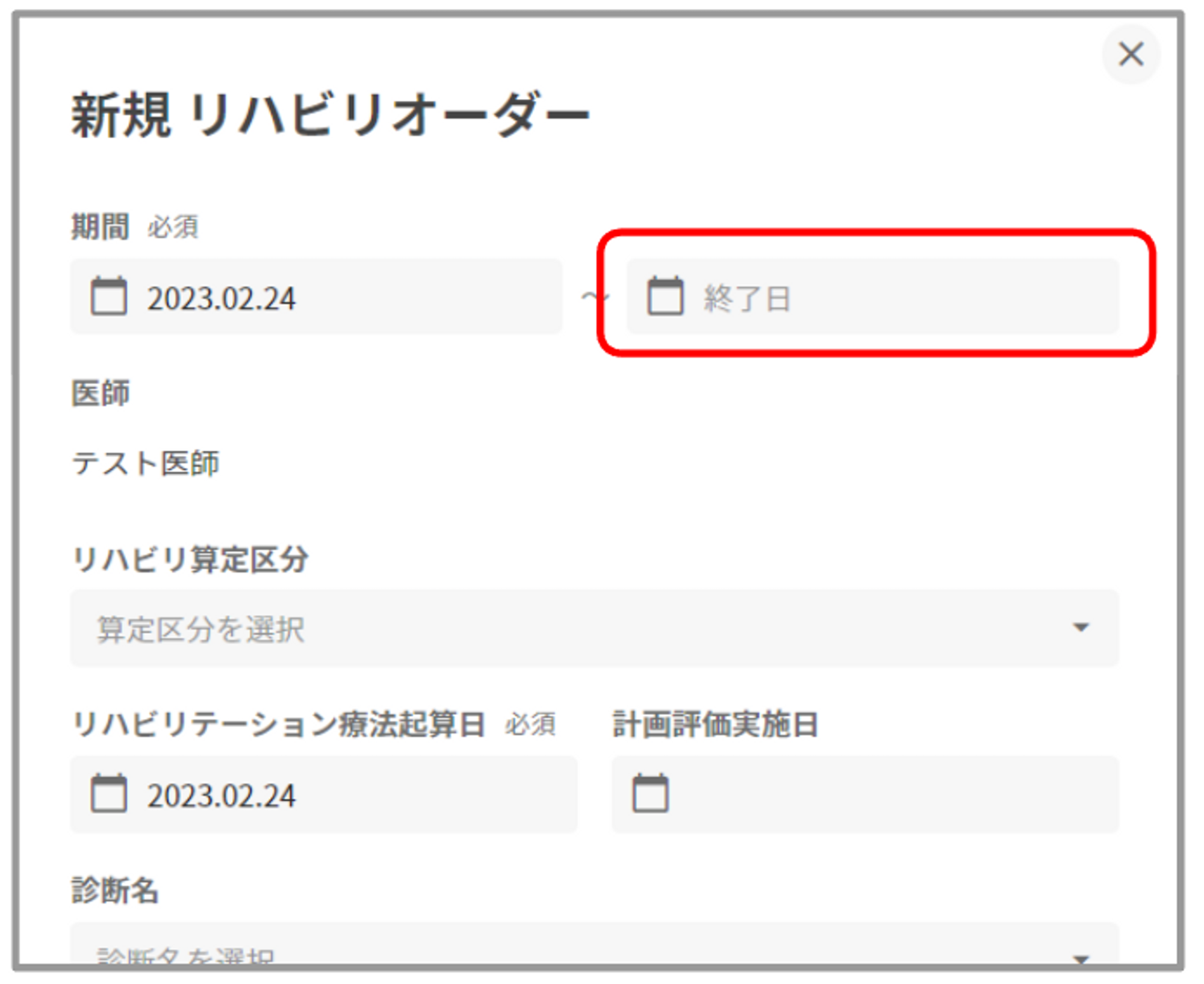Click the テスト医師 doctor name

click(146, 463)
